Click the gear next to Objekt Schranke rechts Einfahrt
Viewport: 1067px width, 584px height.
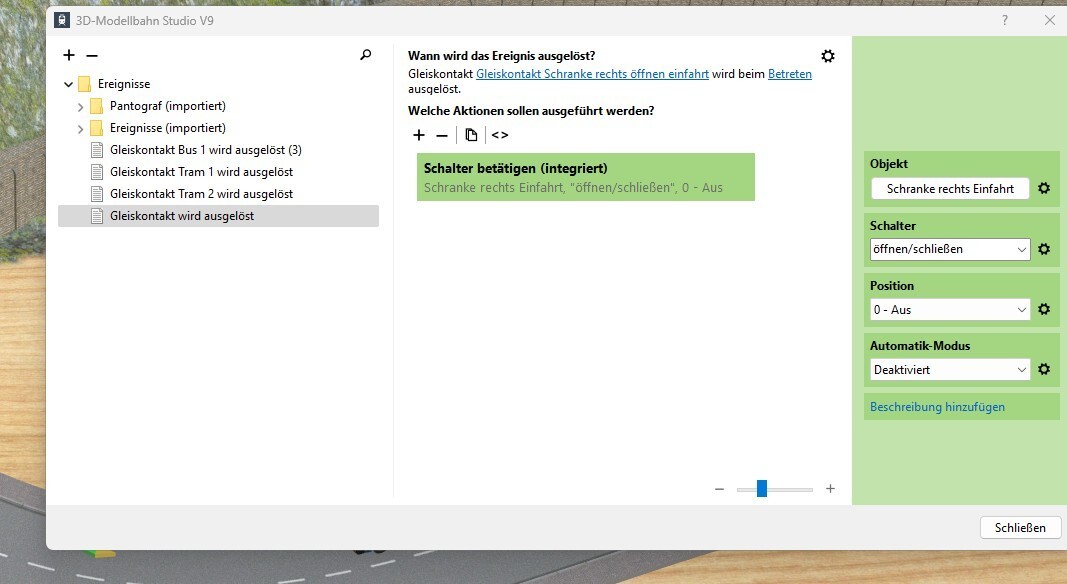click(x=1044, y=189)
